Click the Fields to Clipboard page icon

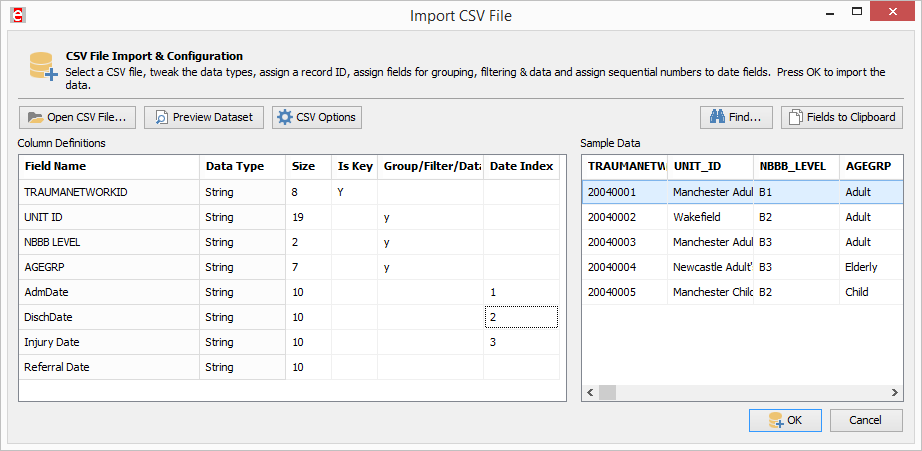pos(796,117)
